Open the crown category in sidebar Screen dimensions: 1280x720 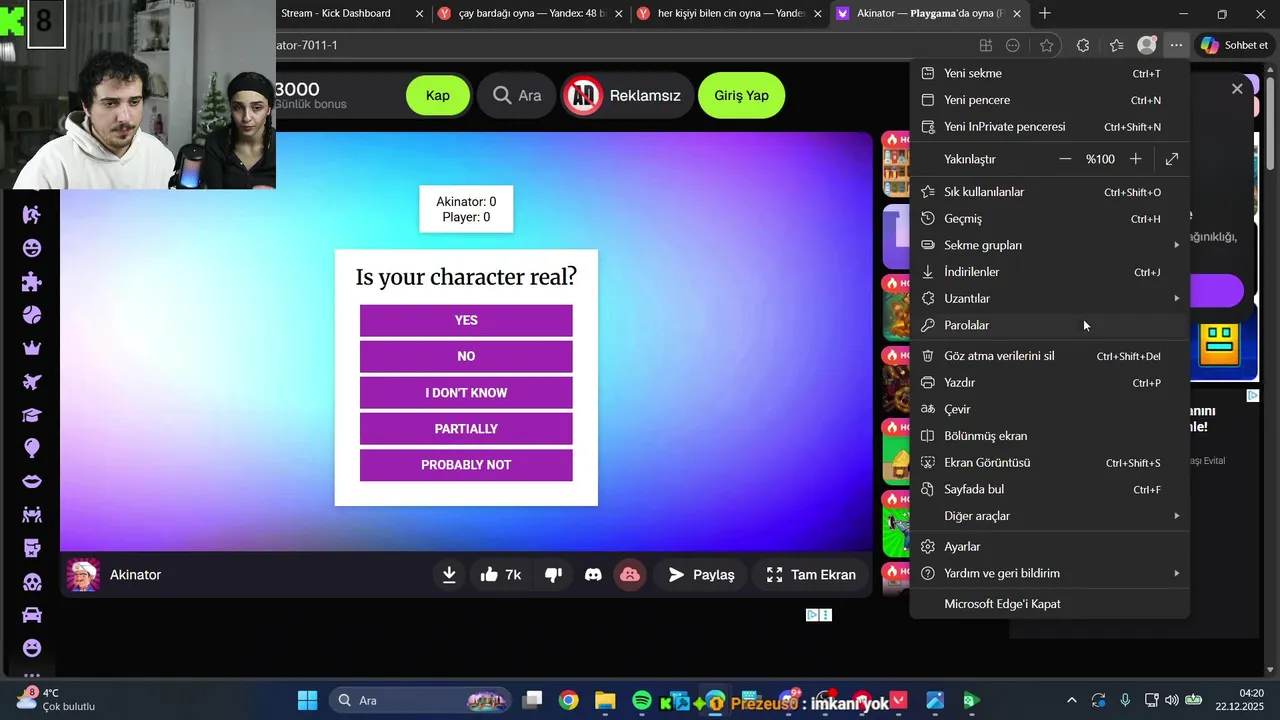click(x=32, y=348)
